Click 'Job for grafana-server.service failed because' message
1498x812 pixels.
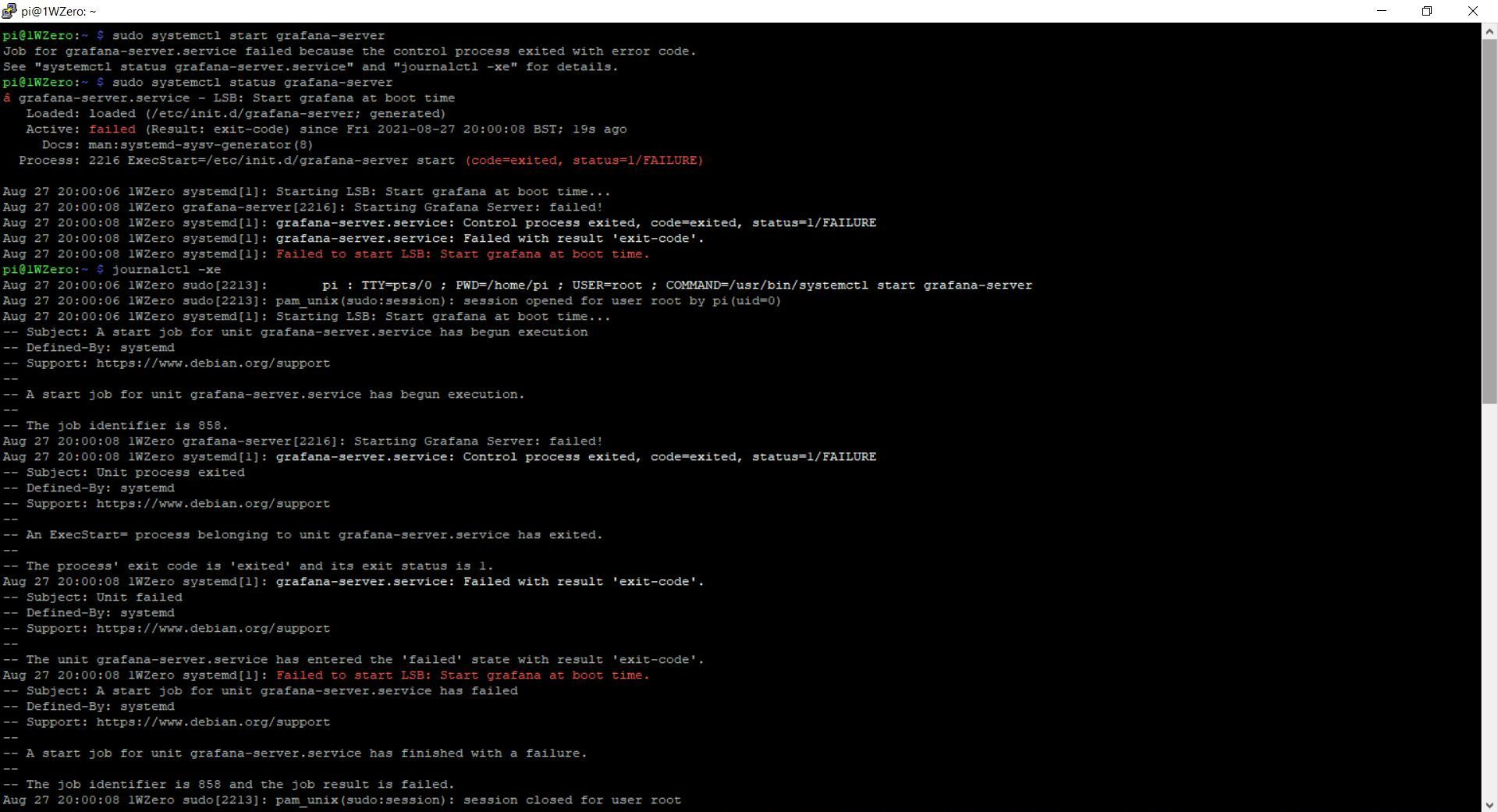click(350, 51)
